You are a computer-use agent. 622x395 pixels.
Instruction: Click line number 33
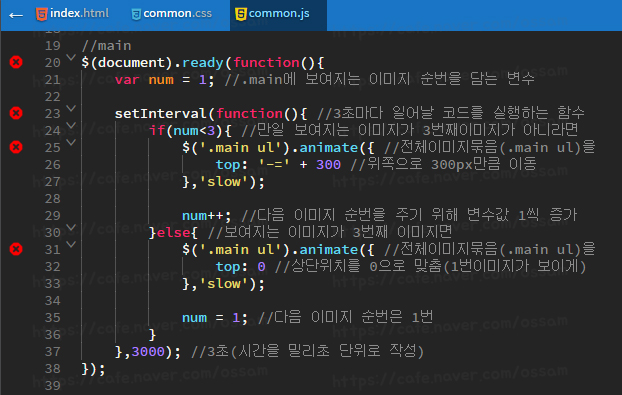pyautogui.click(x=53, y=284)
